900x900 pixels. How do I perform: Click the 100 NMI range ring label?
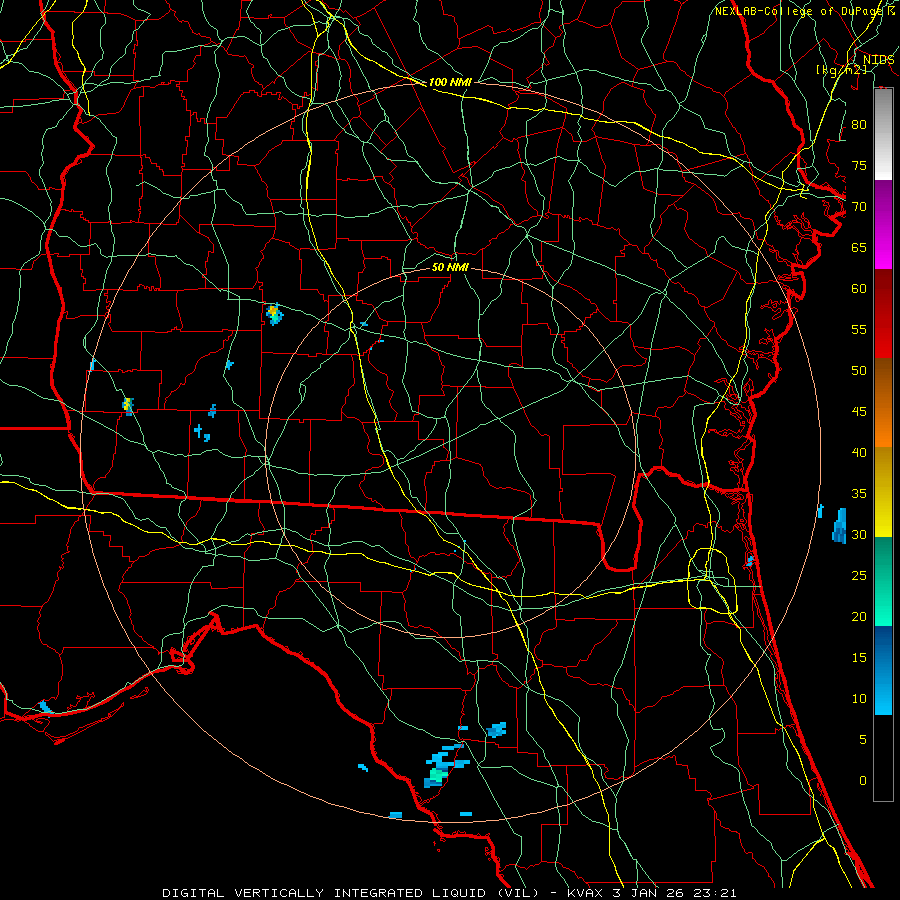[x=450, y=82]
